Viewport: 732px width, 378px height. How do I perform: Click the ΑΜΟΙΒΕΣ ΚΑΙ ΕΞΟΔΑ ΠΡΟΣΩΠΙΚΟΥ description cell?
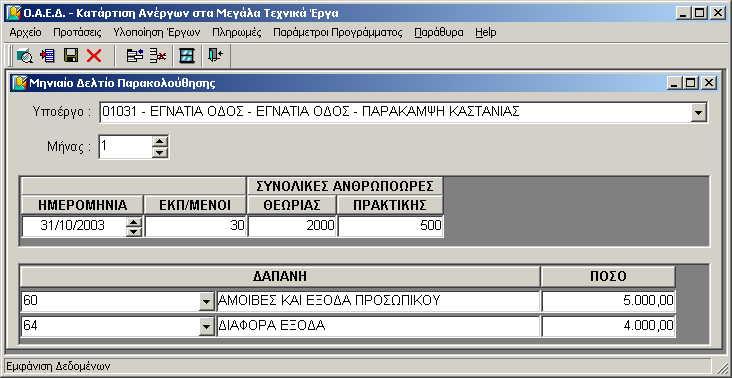(x=378, y=301)
